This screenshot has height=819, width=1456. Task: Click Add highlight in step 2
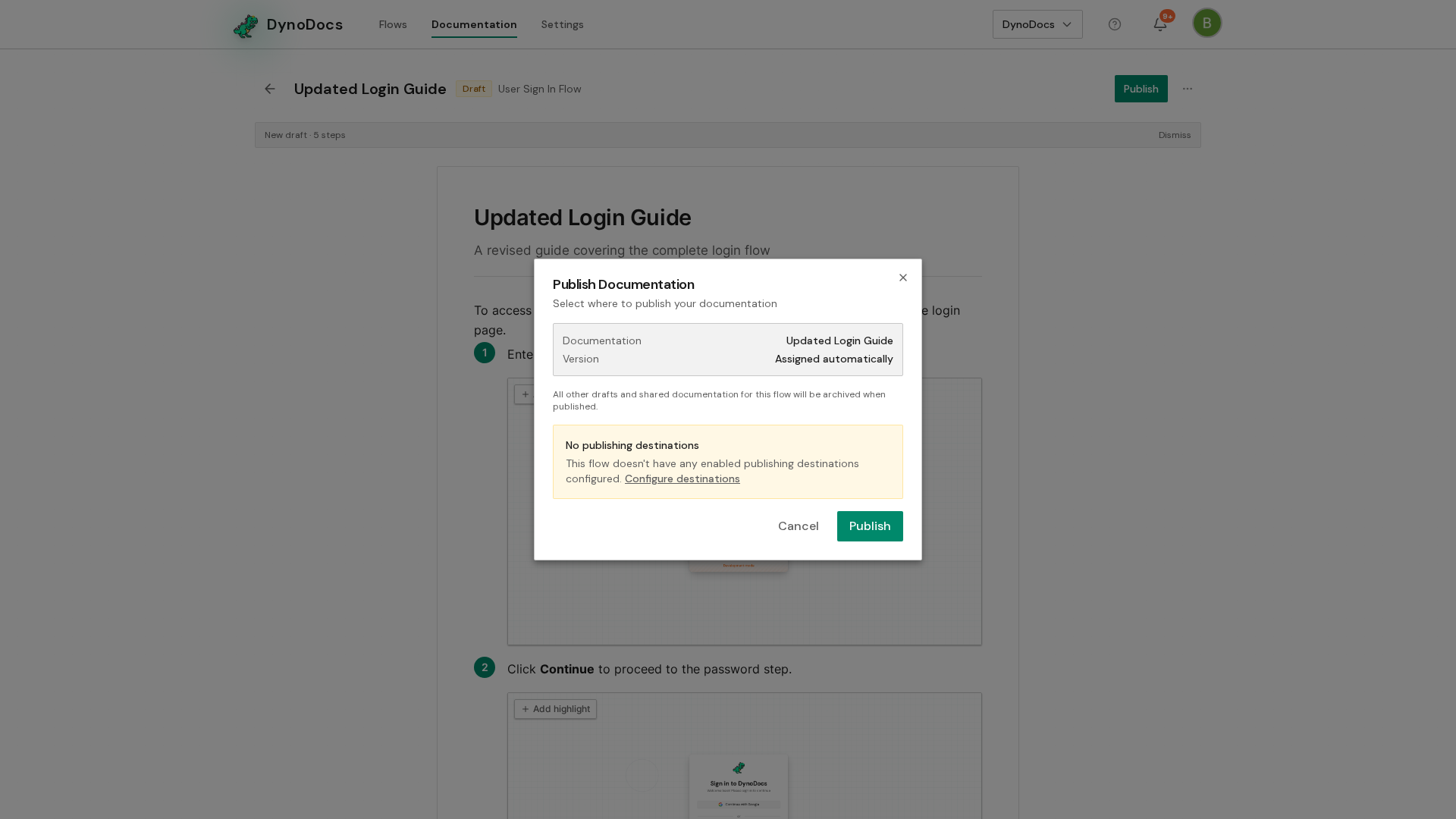click(x=555, y=709)
